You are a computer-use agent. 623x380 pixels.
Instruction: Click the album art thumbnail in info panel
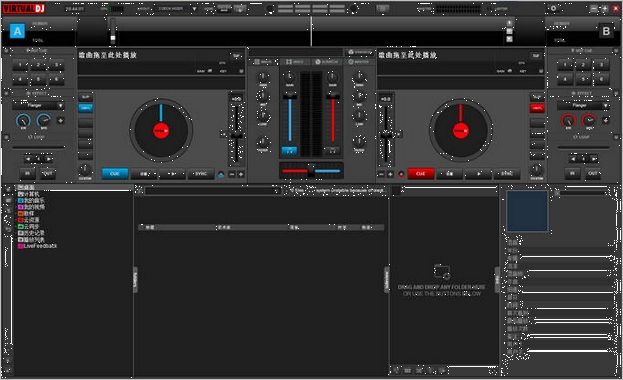pyautogui.click(x=527, y=211)
